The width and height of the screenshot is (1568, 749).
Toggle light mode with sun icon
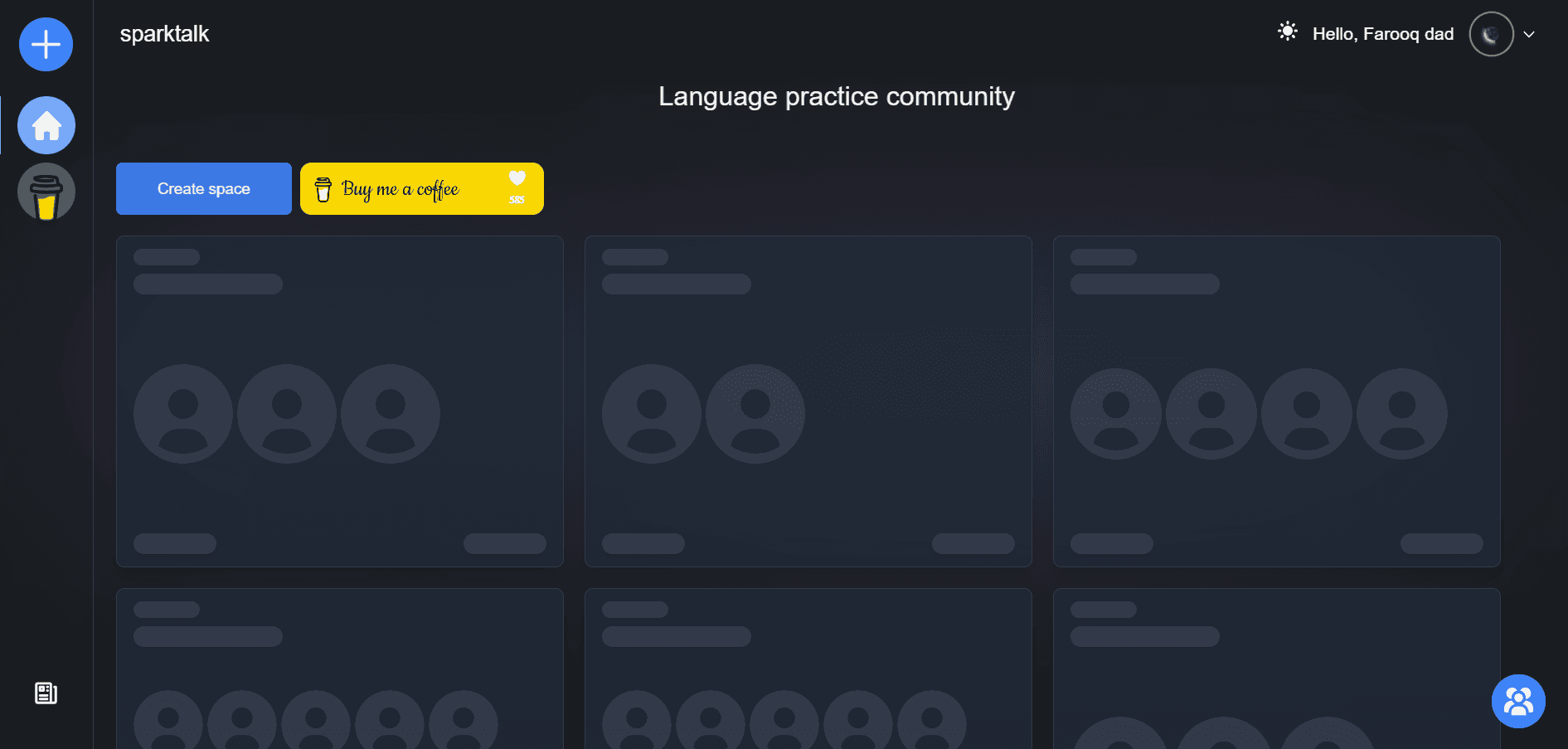[1287, 32]
